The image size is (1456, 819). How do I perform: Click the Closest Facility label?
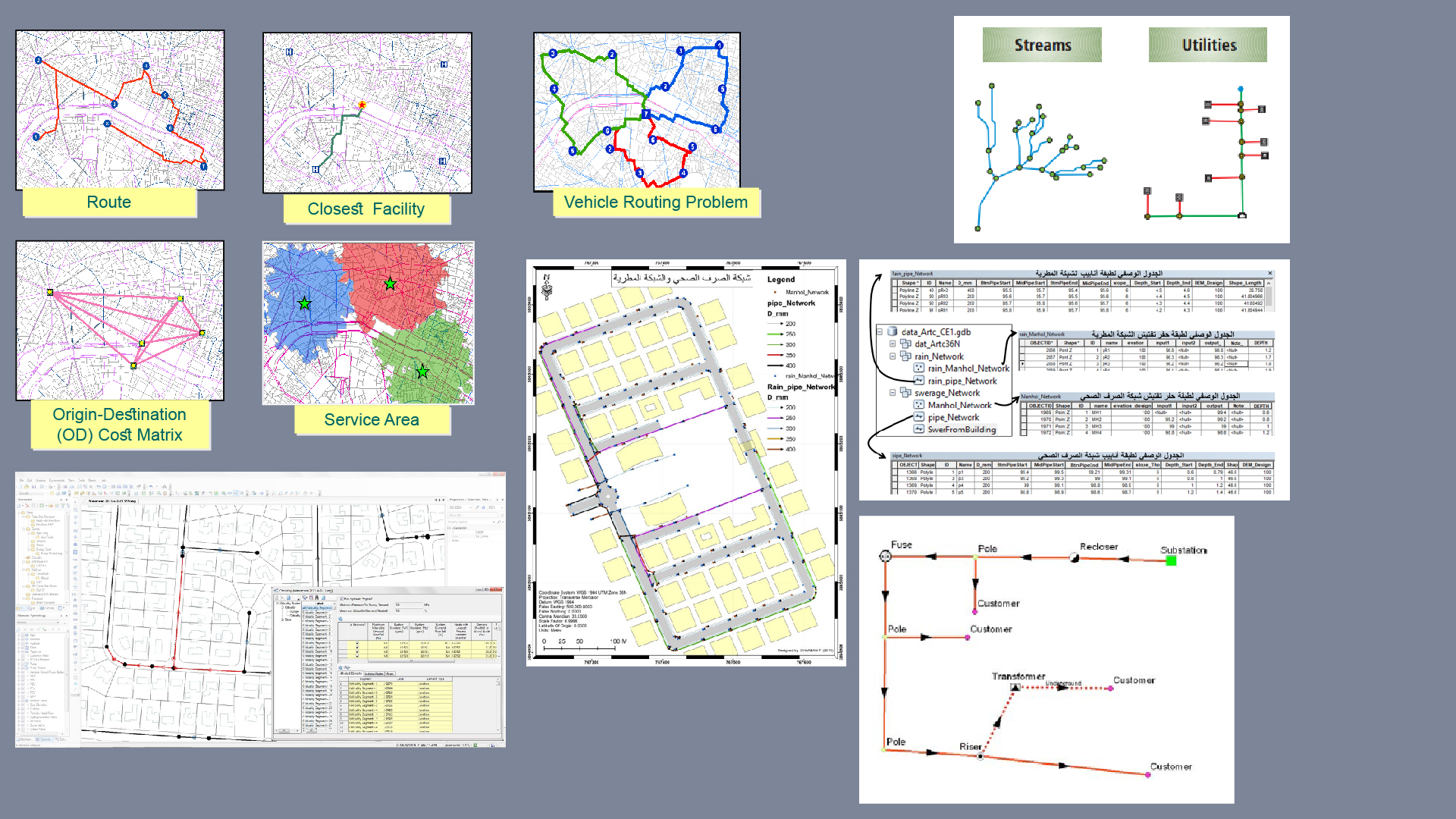coord(366,209)
